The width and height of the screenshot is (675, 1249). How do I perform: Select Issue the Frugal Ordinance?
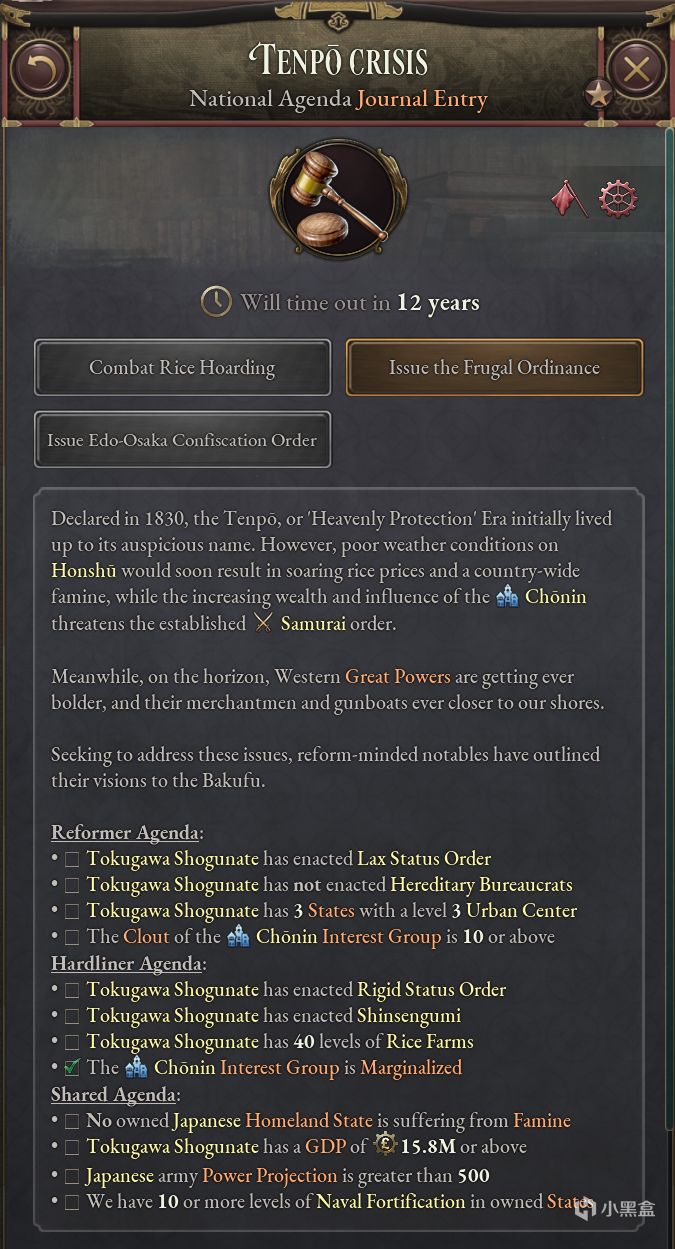coord(494,368)
